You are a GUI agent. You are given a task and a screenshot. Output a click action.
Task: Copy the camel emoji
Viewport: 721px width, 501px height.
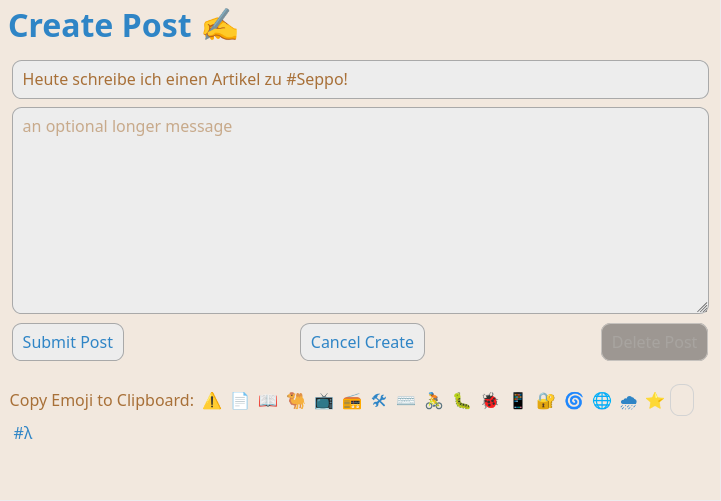click(x=296, y=401)
